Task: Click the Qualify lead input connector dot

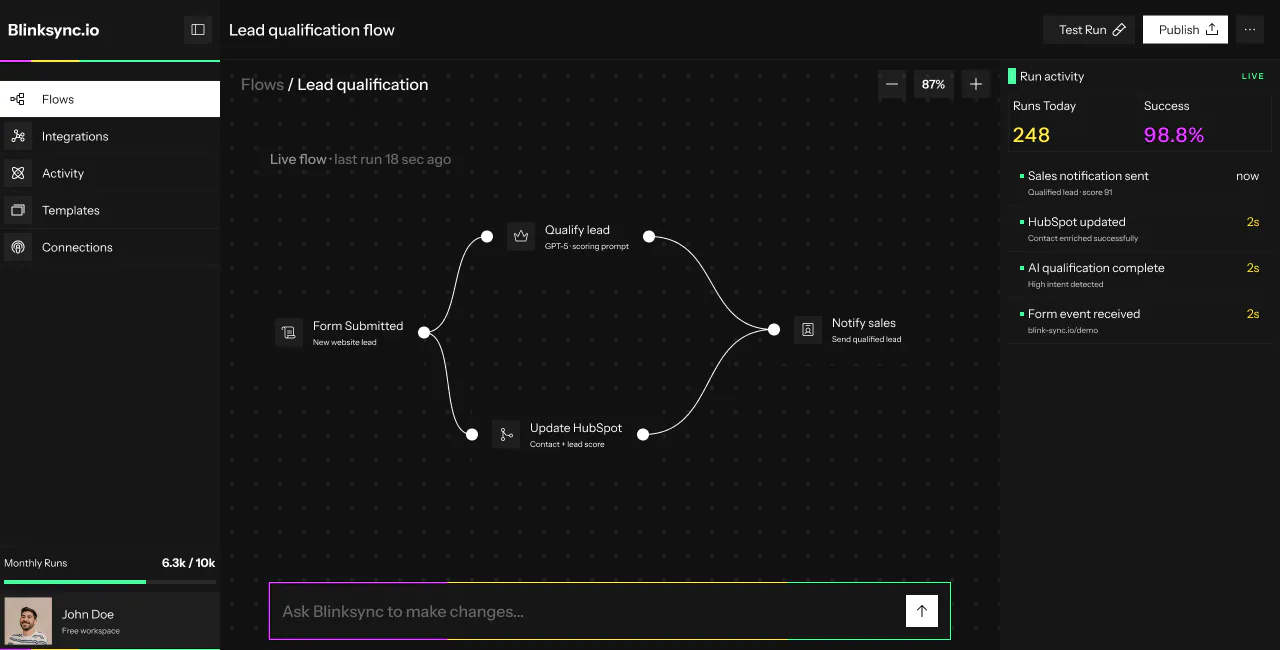Action: pos(487,237)
